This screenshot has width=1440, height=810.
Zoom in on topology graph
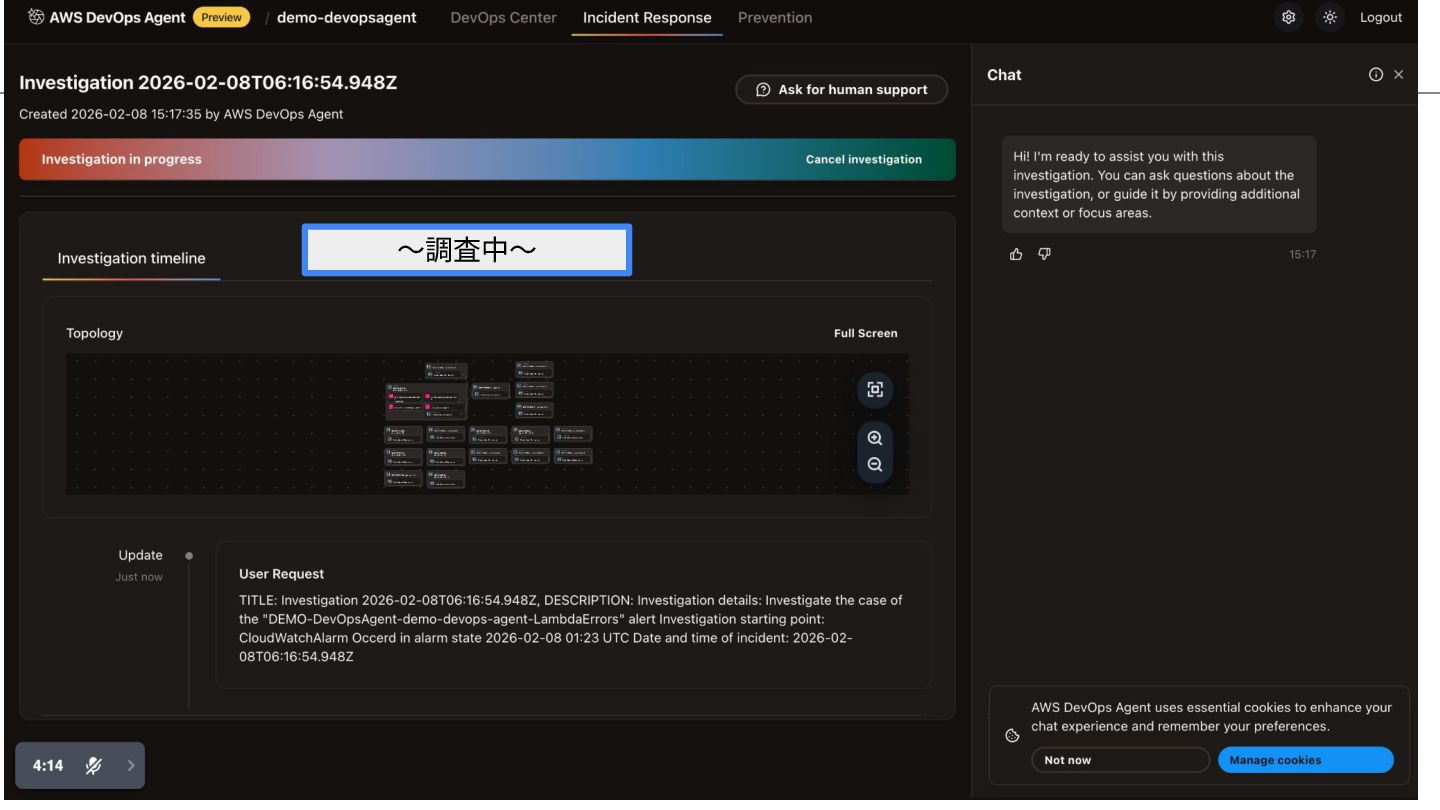(875, 438)
